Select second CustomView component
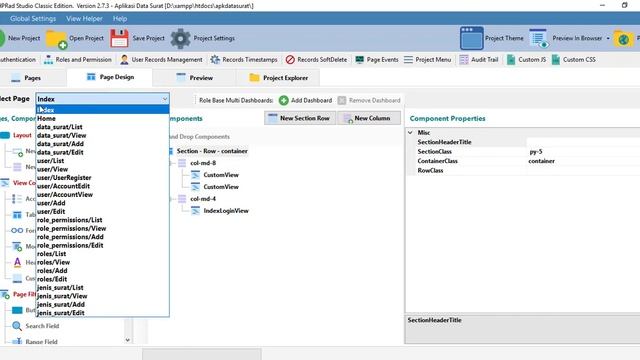 tap(221, 187)
